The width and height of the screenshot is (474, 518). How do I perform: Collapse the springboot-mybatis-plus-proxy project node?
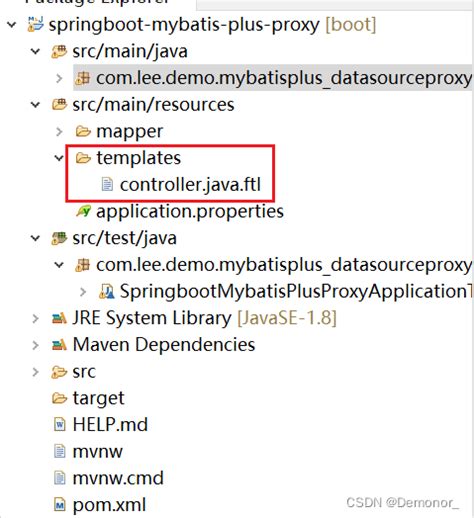(12, 25)
